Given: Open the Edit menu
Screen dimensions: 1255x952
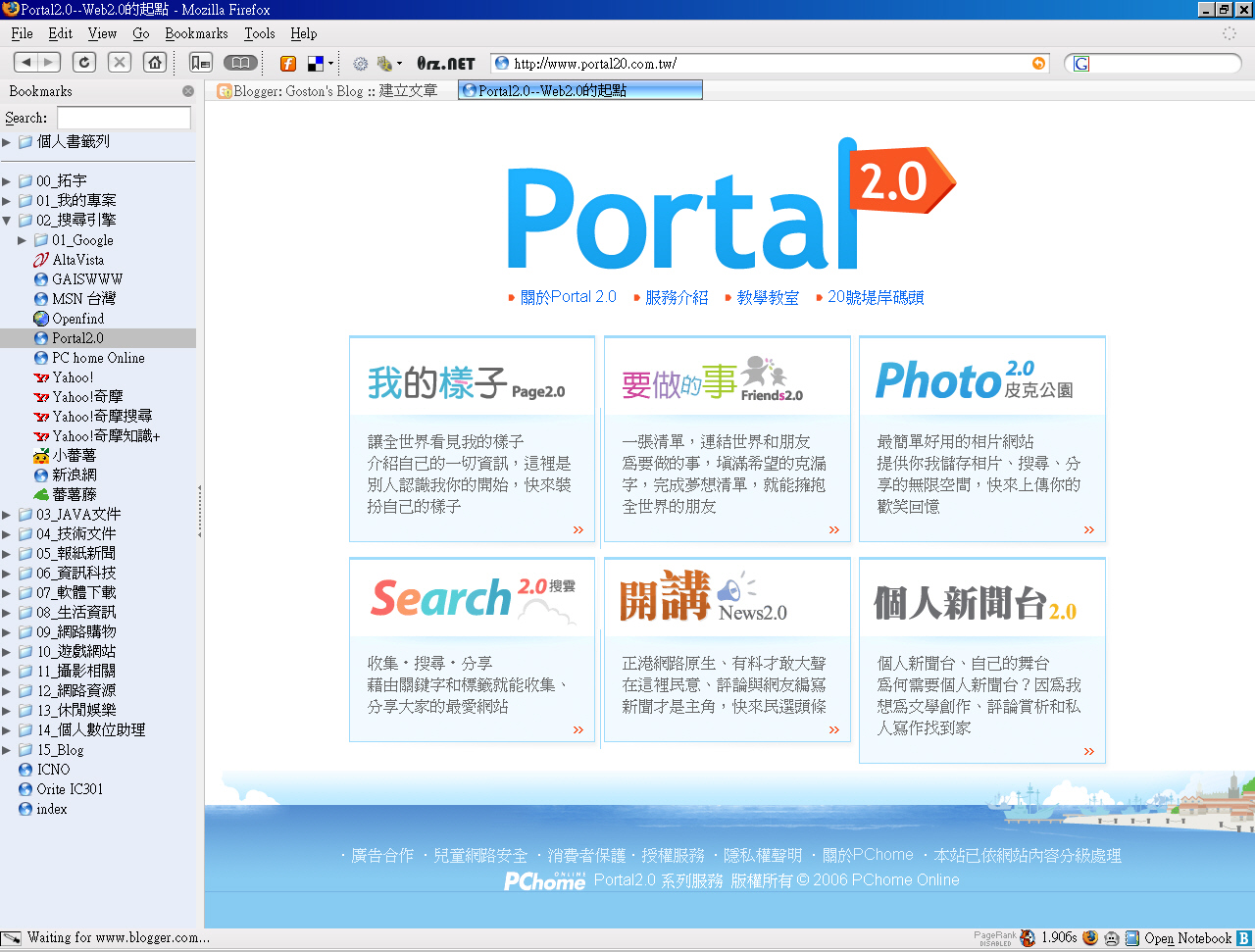Looking at the screenshot, I should (x=61, y=33).
